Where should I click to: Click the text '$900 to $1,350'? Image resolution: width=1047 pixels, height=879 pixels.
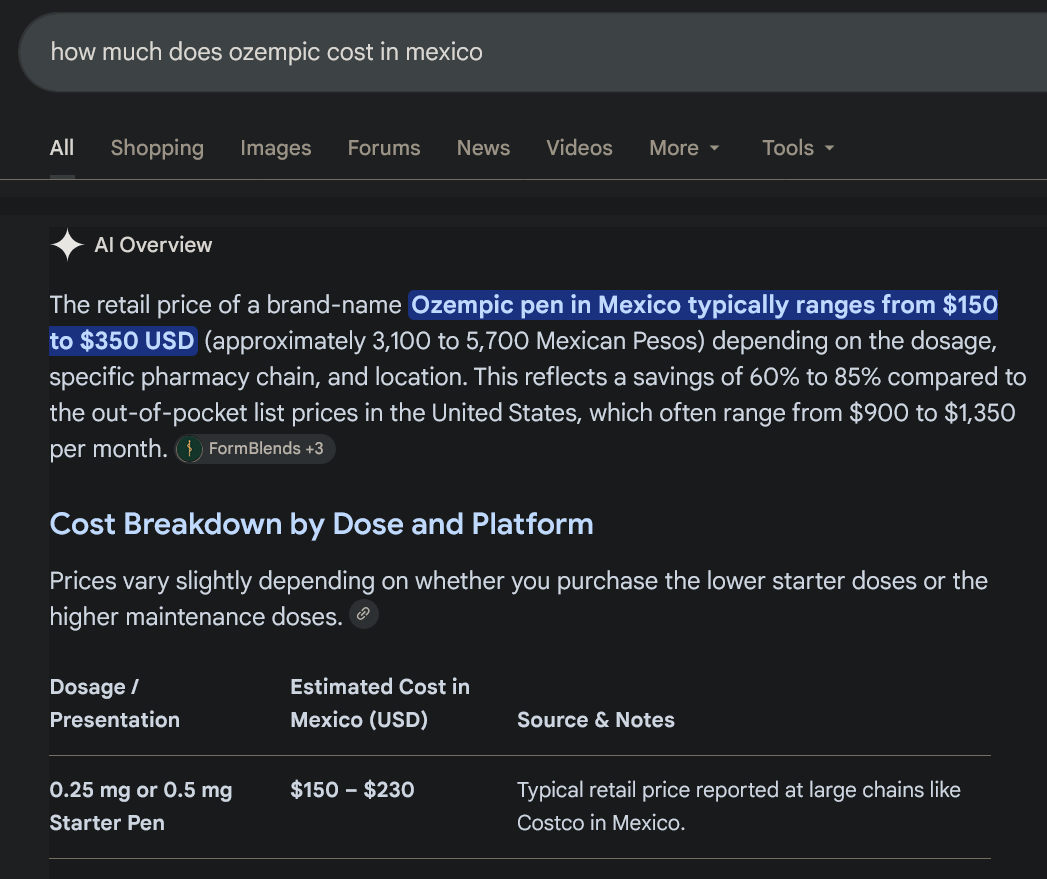tap(931, 413)
